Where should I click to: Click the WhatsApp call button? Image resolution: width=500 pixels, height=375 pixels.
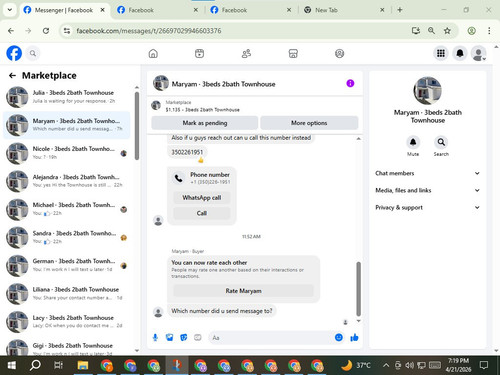(202, 197)
